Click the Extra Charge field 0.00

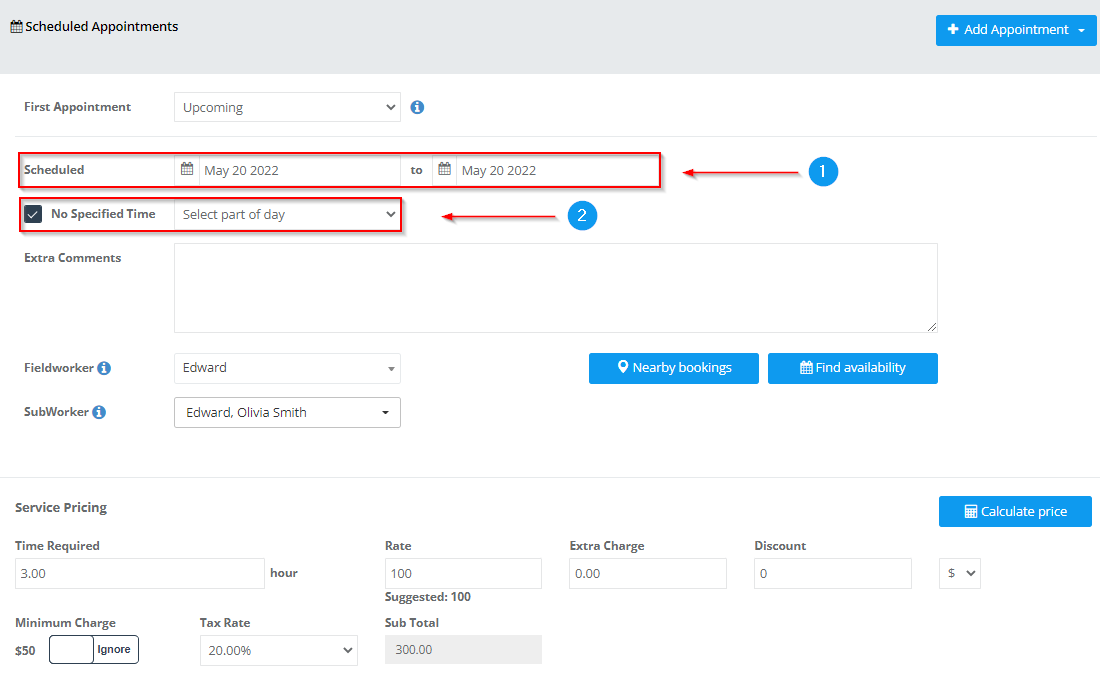(648, 574)
